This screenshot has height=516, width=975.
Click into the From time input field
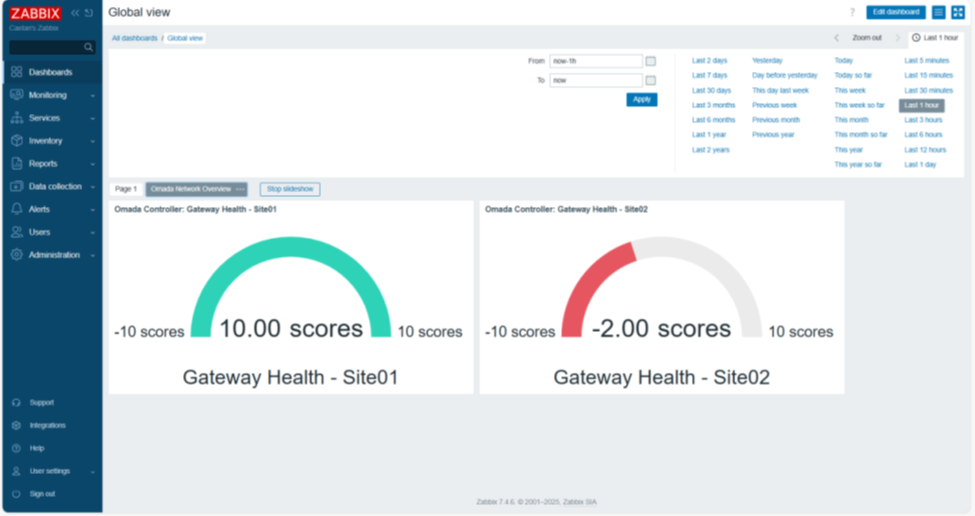click(595, 61)
